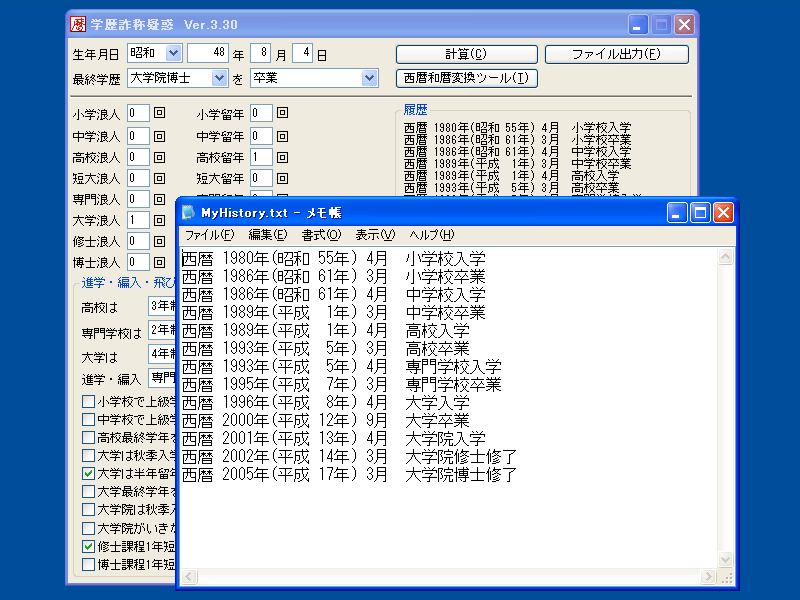Click the Notepad scrollbar up arrow
800x600 pixels.
point(726,257)
